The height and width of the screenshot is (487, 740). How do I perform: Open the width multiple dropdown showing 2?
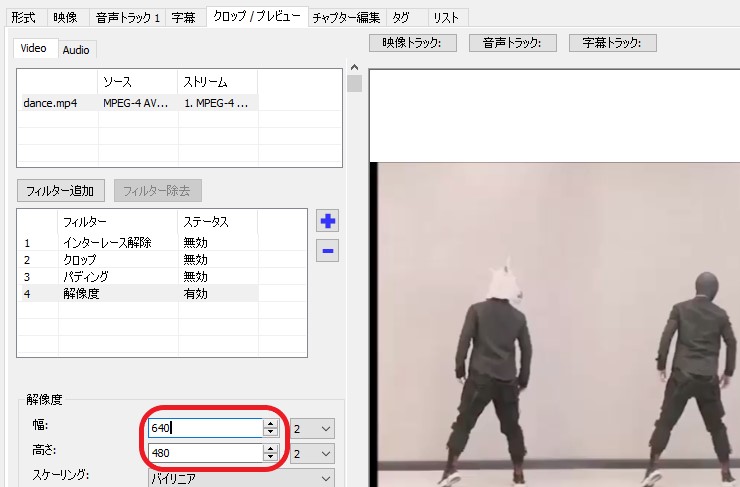(x=312, y=428)
